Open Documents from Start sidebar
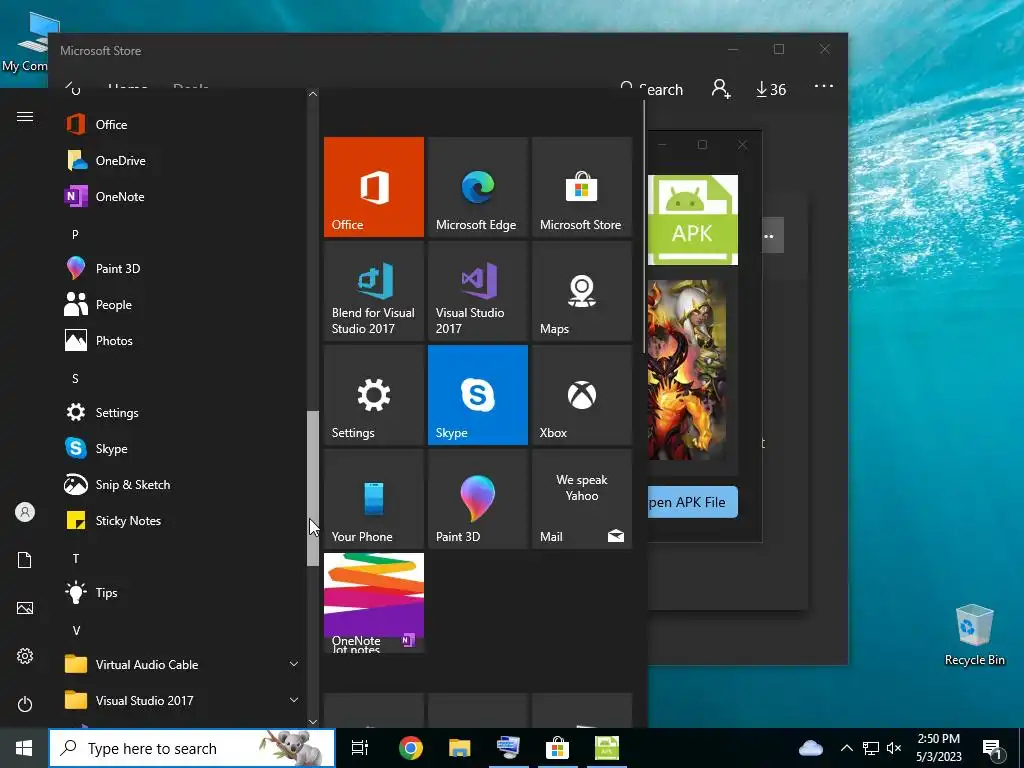Viewport: 1024px width, 768px height. click(x=25, y=560)
